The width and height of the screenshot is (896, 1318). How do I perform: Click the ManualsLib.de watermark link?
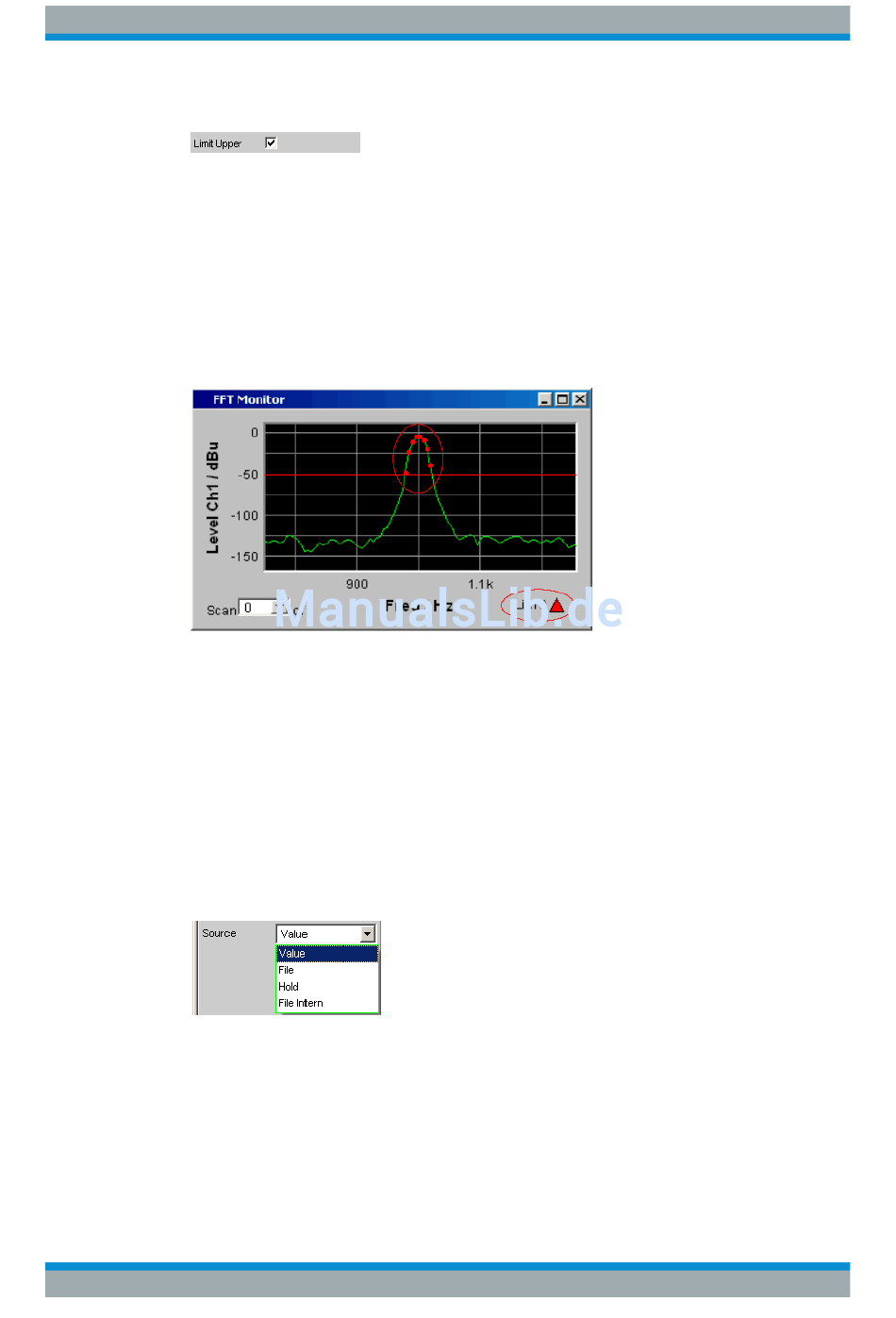(449, 609)
